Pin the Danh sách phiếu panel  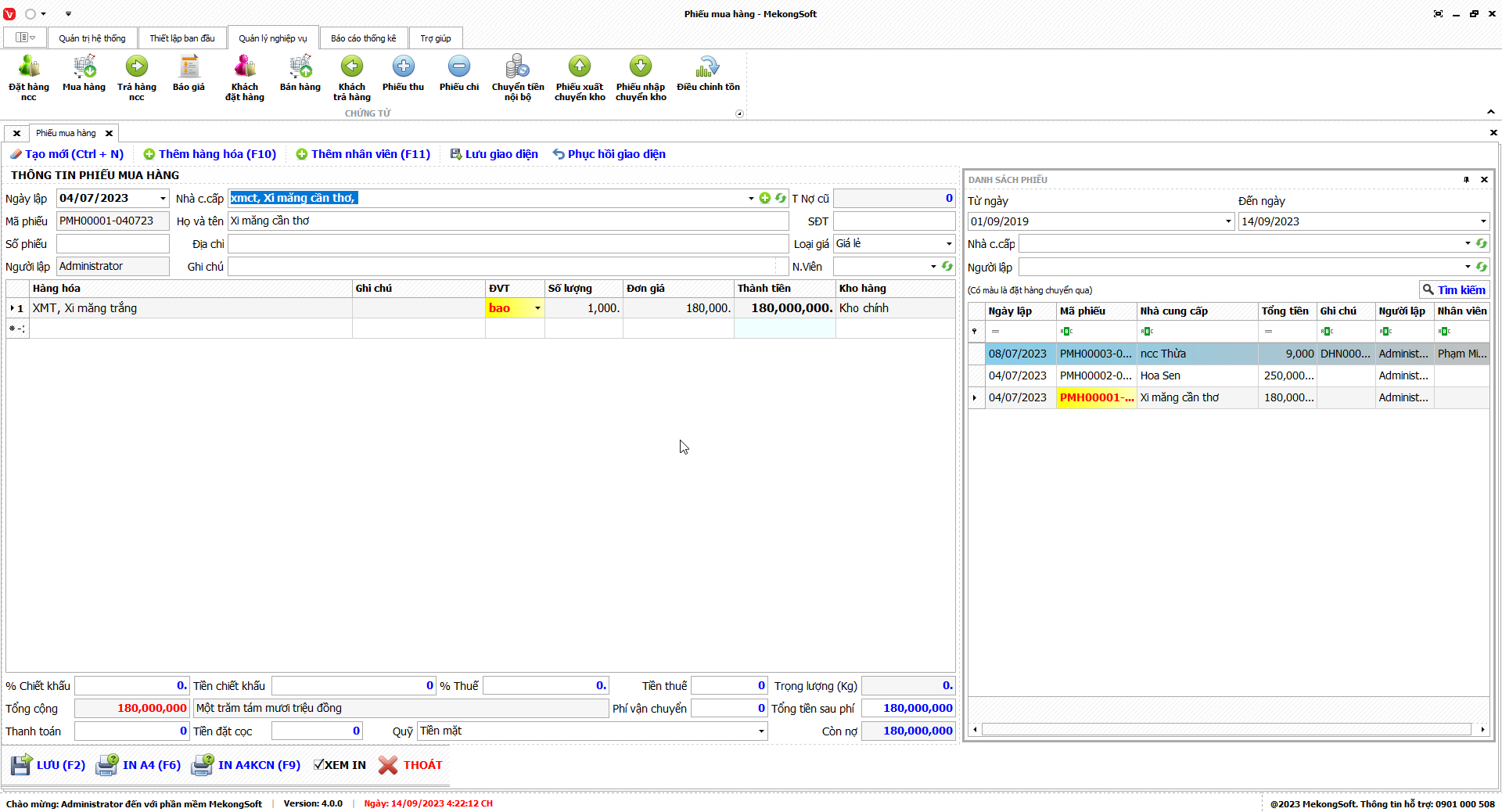(x=1466, y=180)
